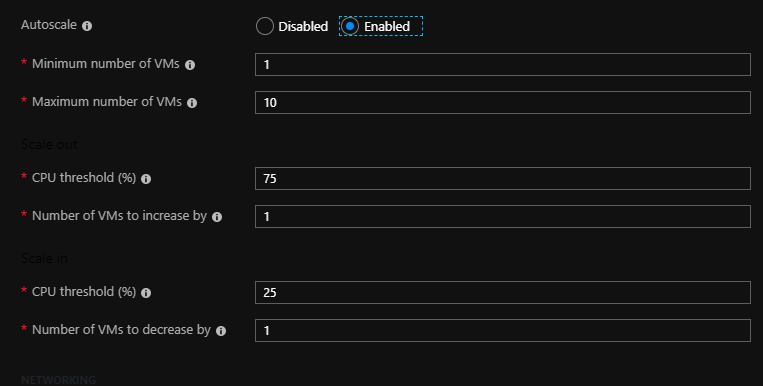Show info for Number of VMs to decrease by
Screen dimensions: 763x386
click(x=221, y=331)
